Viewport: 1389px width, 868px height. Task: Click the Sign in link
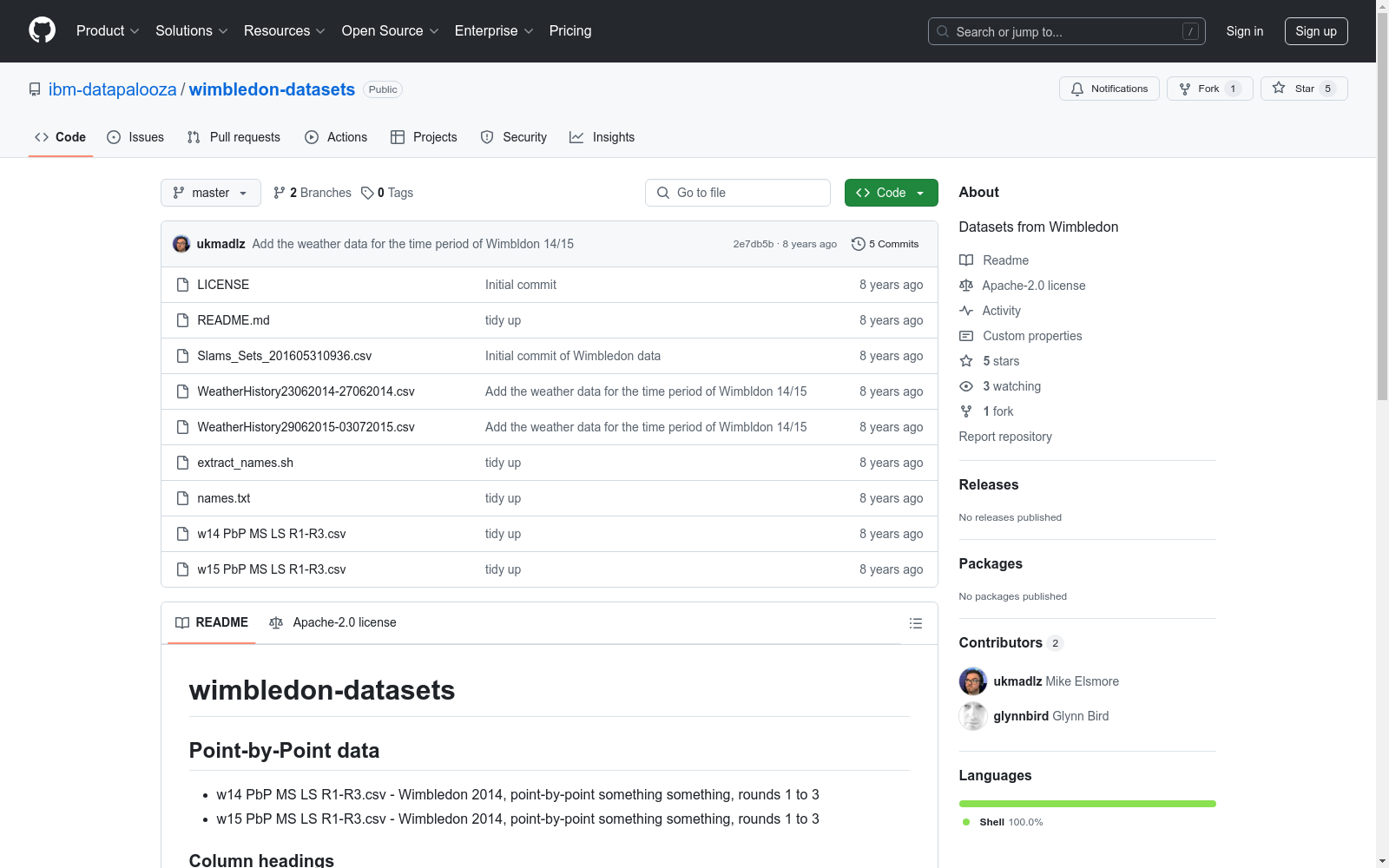[1244, 31]
